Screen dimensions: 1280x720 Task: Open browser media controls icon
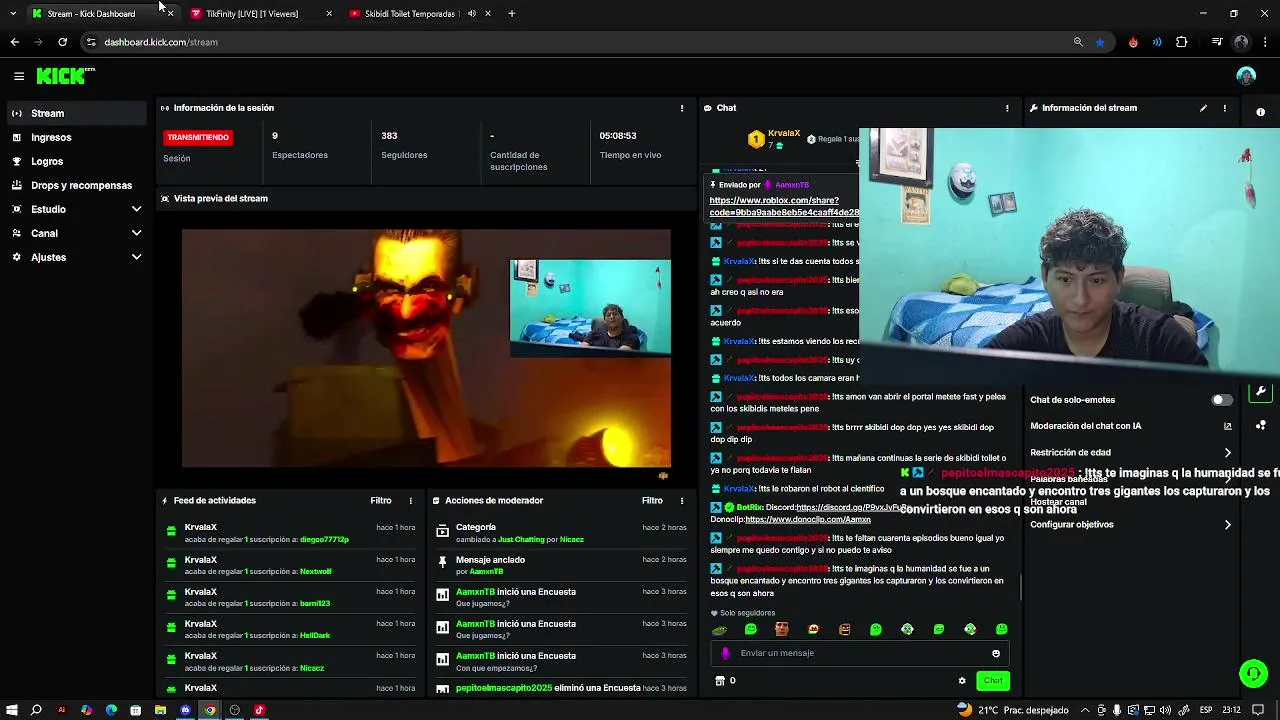[1216, 42]
